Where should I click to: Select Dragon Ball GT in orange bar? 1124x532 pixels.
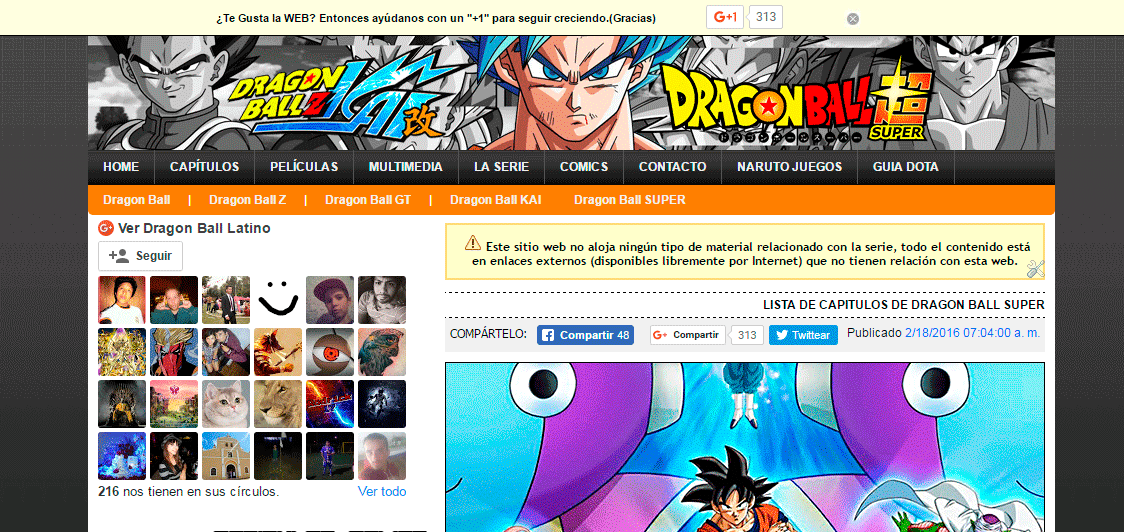click(368, 200)
